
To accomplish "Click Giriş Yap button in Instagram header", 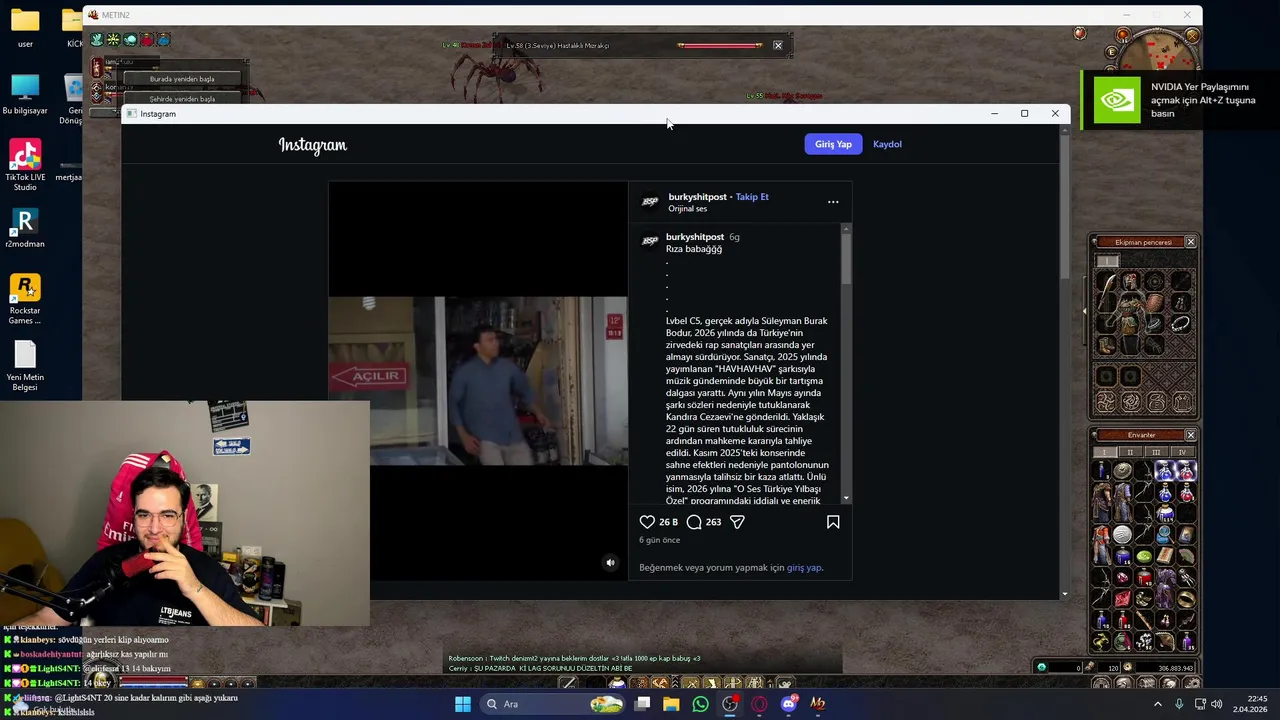I will point(833,144).
